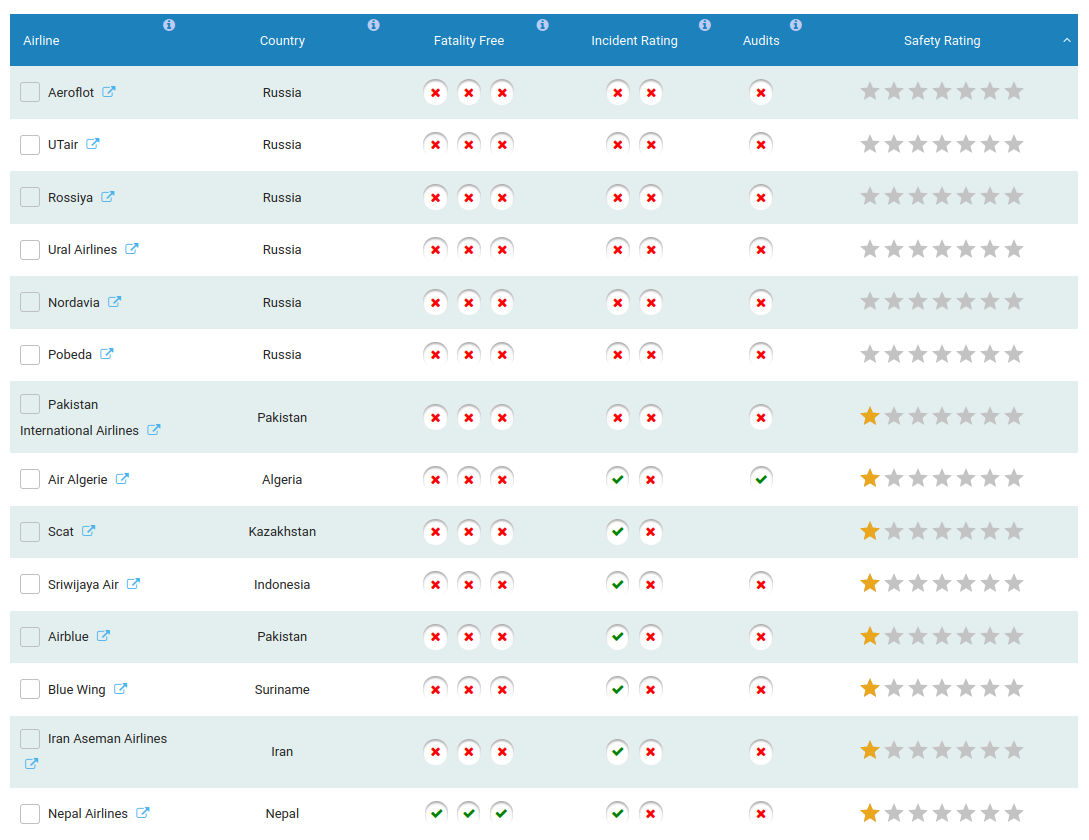This screenshot has width=1089, height=840.
Task: Open the Nepal Airlines name
Action: pyautogui.click(x=88, y=814)
